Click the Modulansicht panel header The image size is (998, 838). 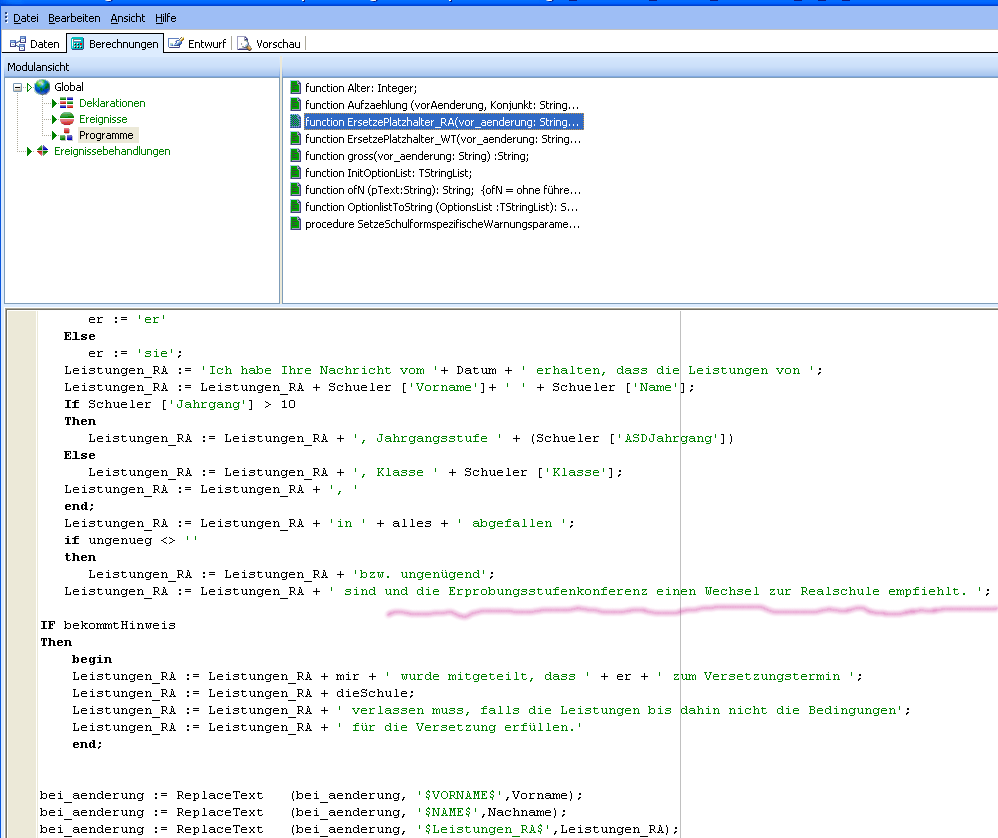pyautogui.click(x=141, y=67)
